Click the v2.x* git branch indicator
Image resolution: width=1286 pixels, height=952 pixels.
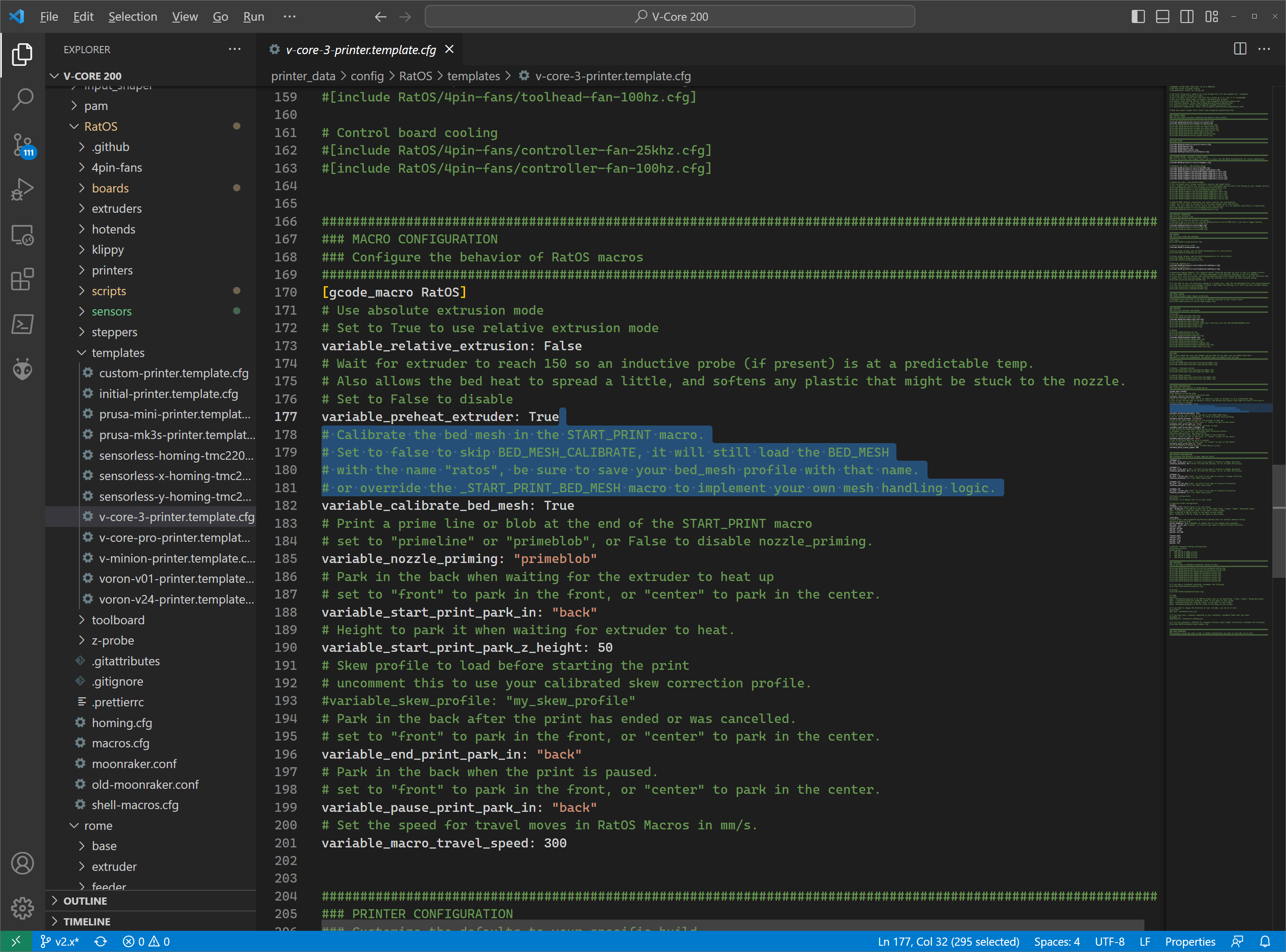(x=60, y=942)
